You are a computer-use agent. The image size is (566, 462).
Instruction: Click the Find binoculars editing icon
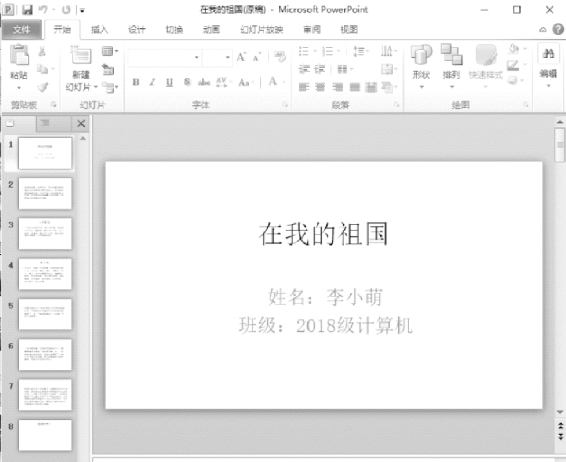(548, 54)
